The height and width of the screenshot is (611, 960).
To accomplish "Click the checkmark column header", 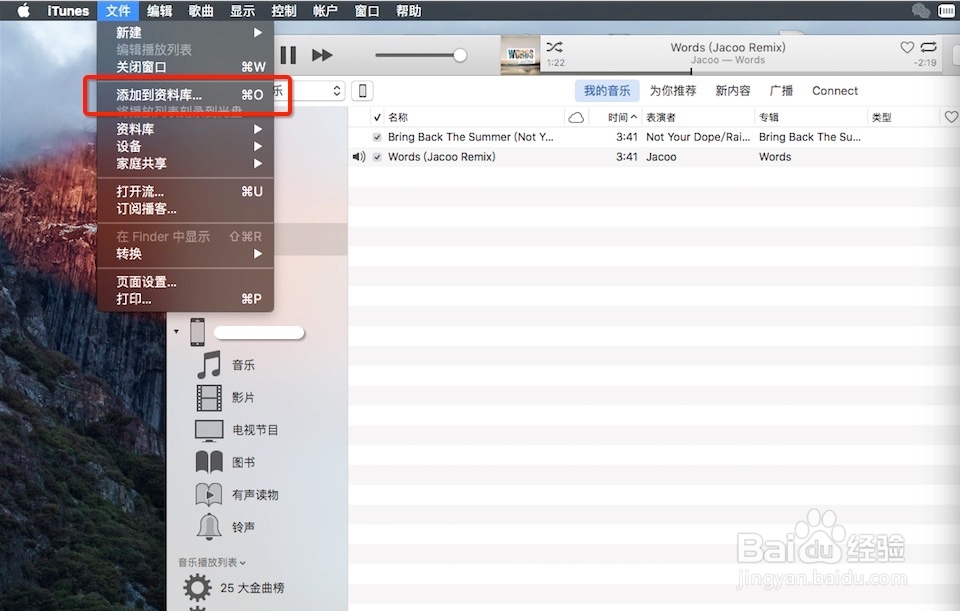I will point(377,117).
